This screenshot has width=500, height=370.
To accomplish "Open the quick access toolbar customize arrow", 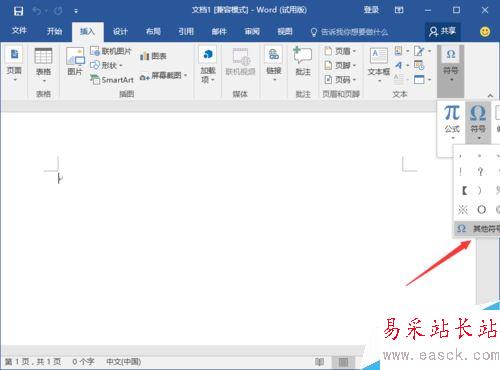I will [x=76, y=11].
